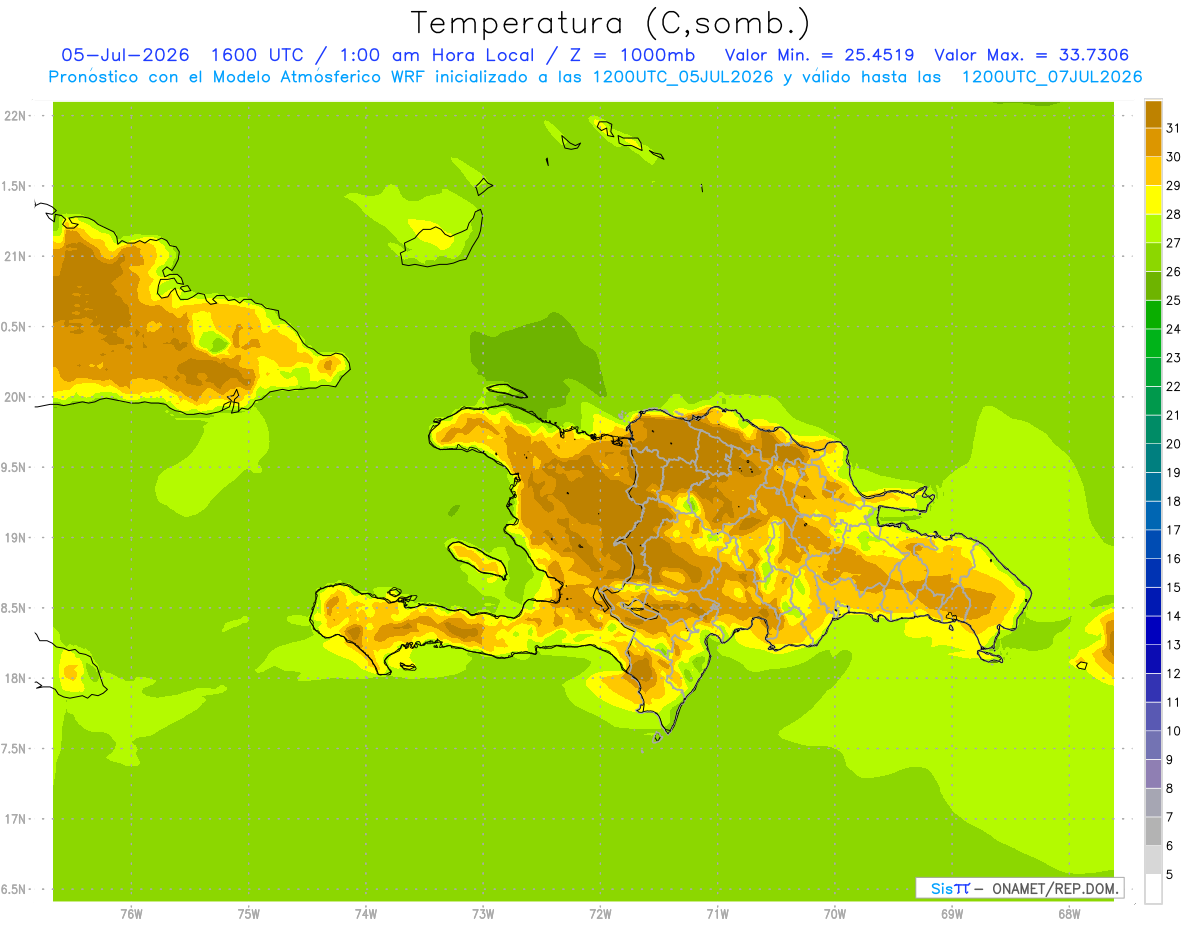Image resolution: width=1200 pixels, height=927 pixels.
Task: Click the colorbar label 31
Action: point(1173,128)
